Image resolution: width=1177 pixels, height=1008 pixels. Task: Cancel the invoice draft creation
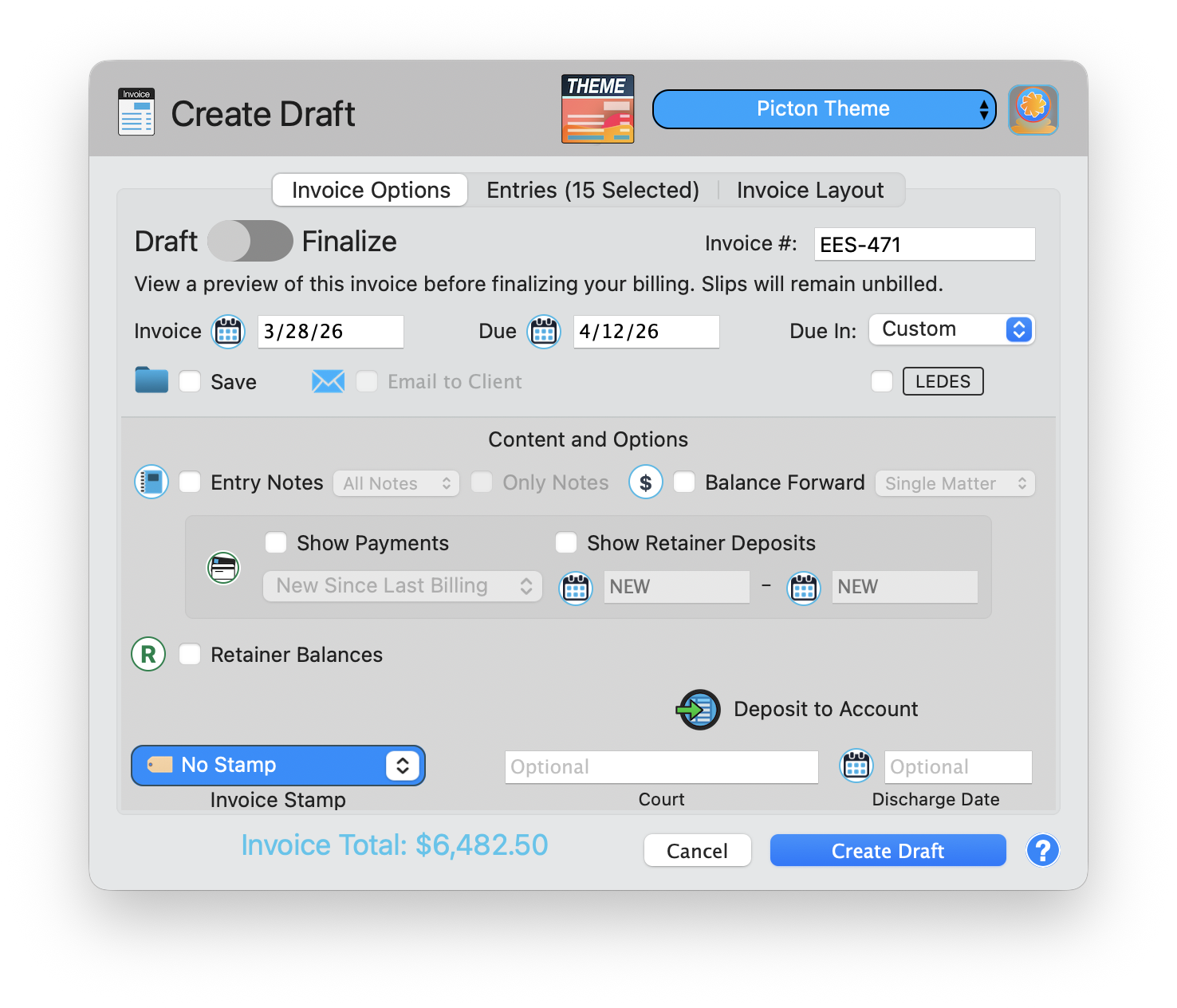[697, 850]
